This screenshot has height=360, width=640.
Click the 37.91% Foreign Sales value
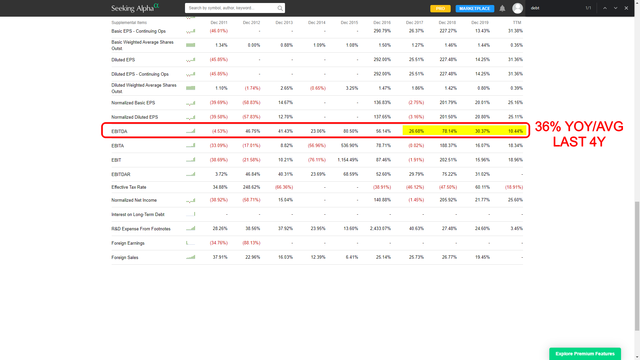220,258
